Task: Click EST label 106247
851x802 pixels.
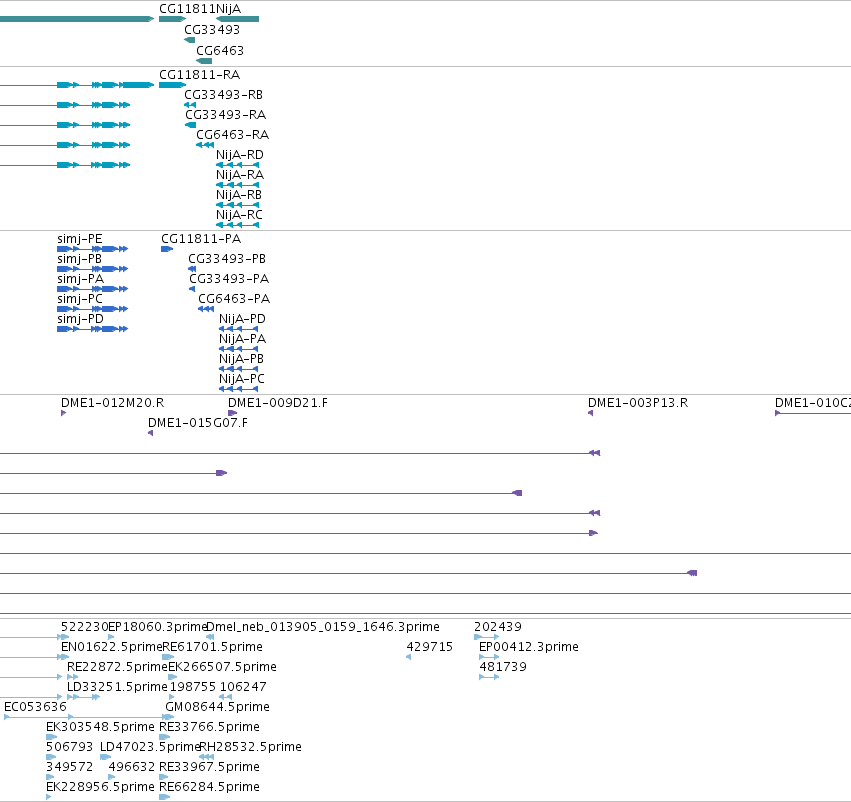Action: pos(243,687)
